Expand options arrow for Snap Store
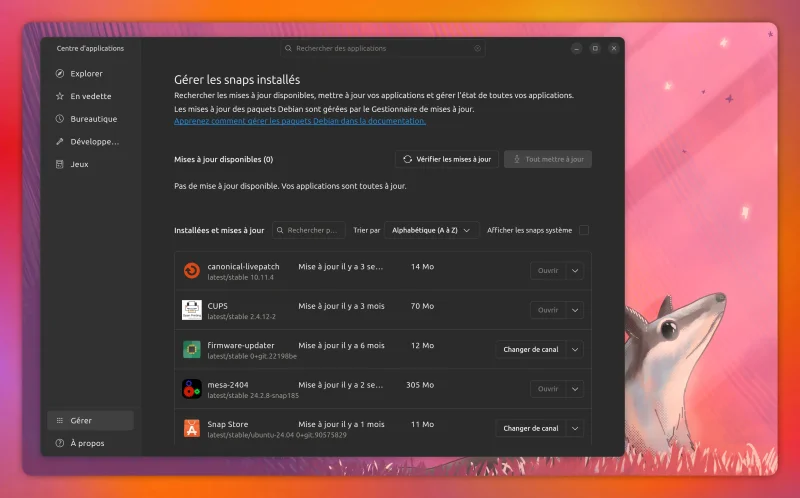The width and height of the screenshot is (800, 498). tap(575, 428)
